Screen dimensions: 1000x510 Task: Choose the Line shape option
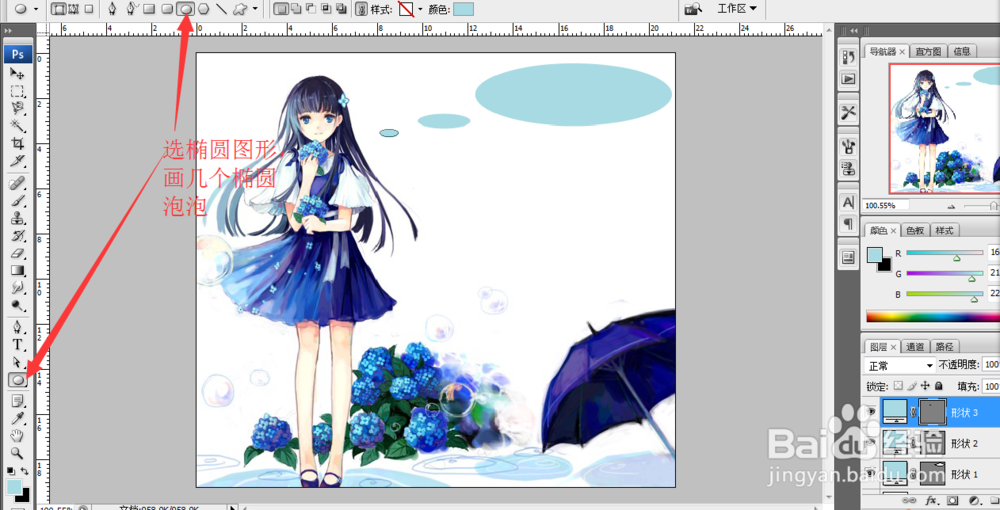tap(221, 9)
